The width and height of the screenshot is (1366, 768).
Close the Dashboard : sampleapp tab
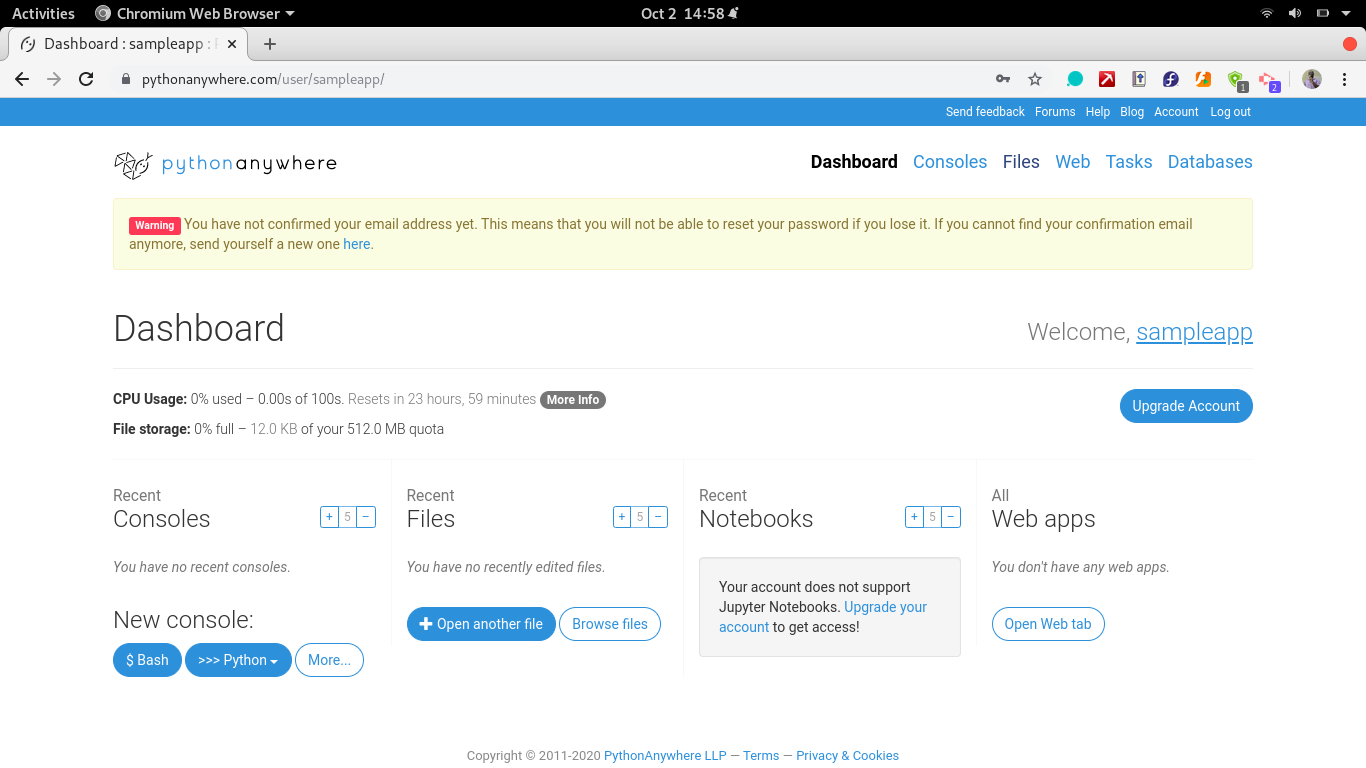click(x=232, y=44)
